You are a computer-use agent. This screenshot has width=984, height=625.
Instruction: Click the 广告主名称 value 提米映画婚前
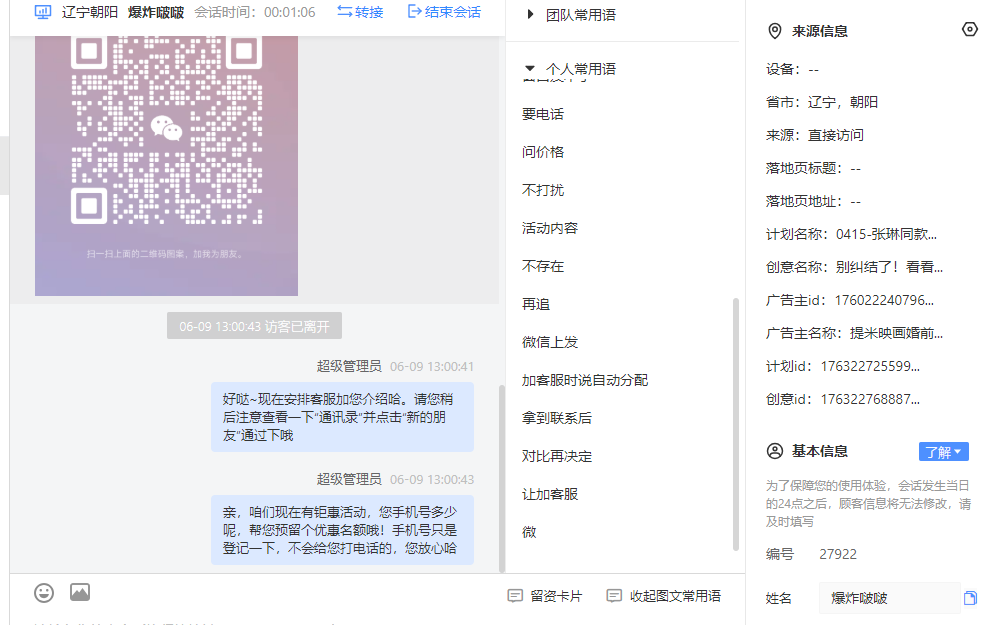896,333
